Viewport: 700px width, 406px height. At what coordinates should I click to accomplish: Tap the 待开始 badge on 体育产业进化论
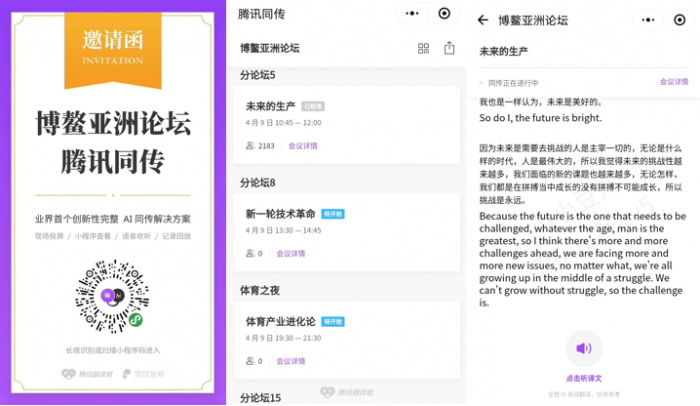coord(333,322)
